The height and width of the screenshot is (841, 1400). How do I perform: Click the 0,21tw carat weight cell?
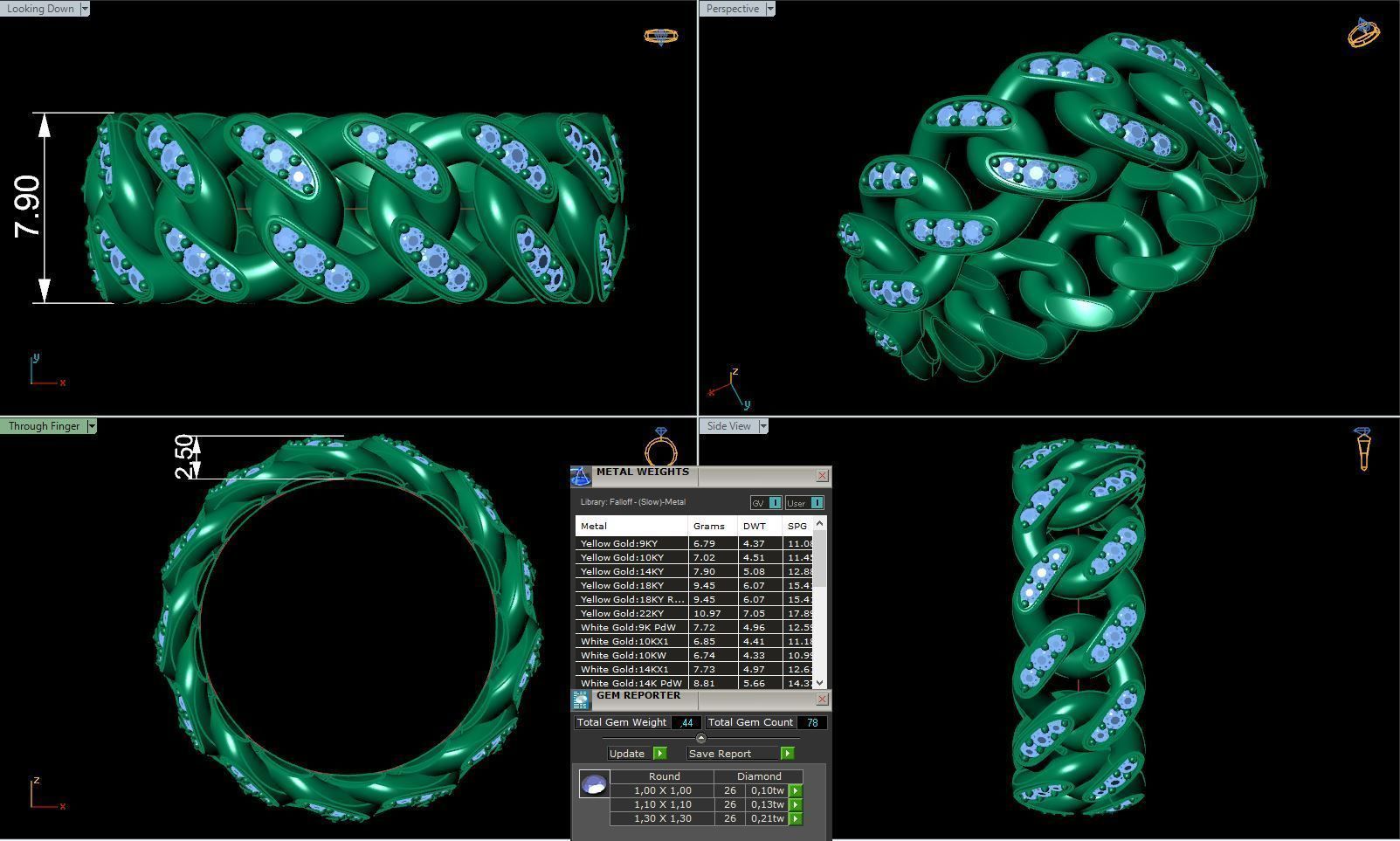point(768,818)
